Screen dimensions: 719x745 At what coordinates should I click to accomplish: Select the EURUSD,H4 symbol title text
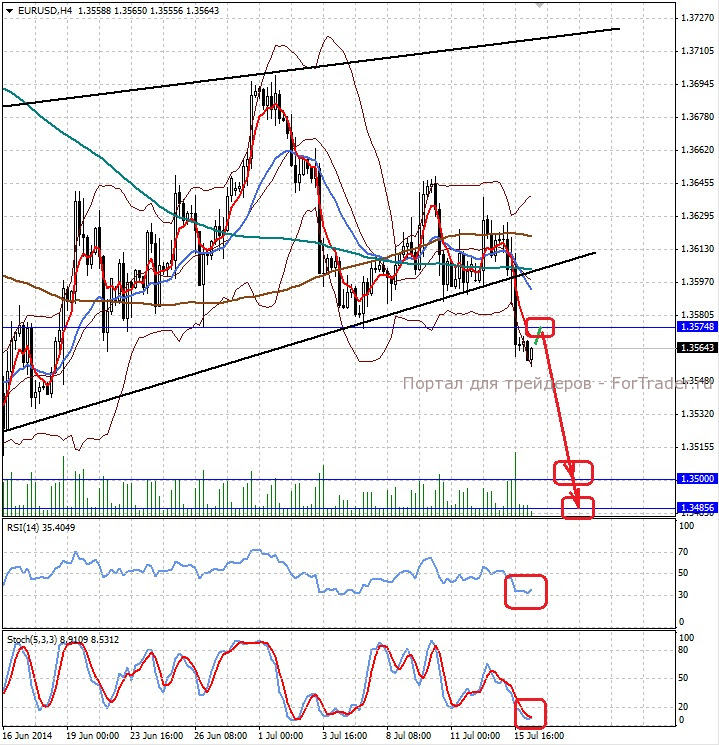click(45, 10)
